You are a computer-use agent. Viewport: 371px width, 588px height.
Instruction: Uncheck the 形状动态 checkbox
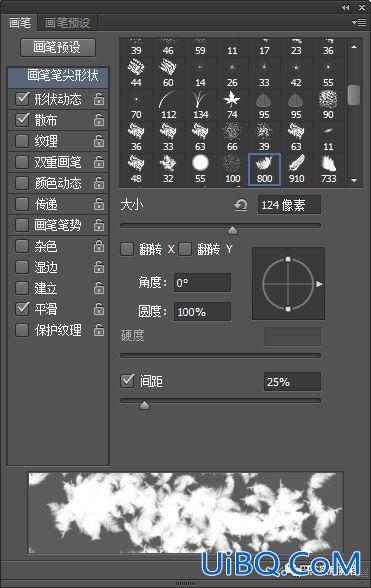(22, 99)
